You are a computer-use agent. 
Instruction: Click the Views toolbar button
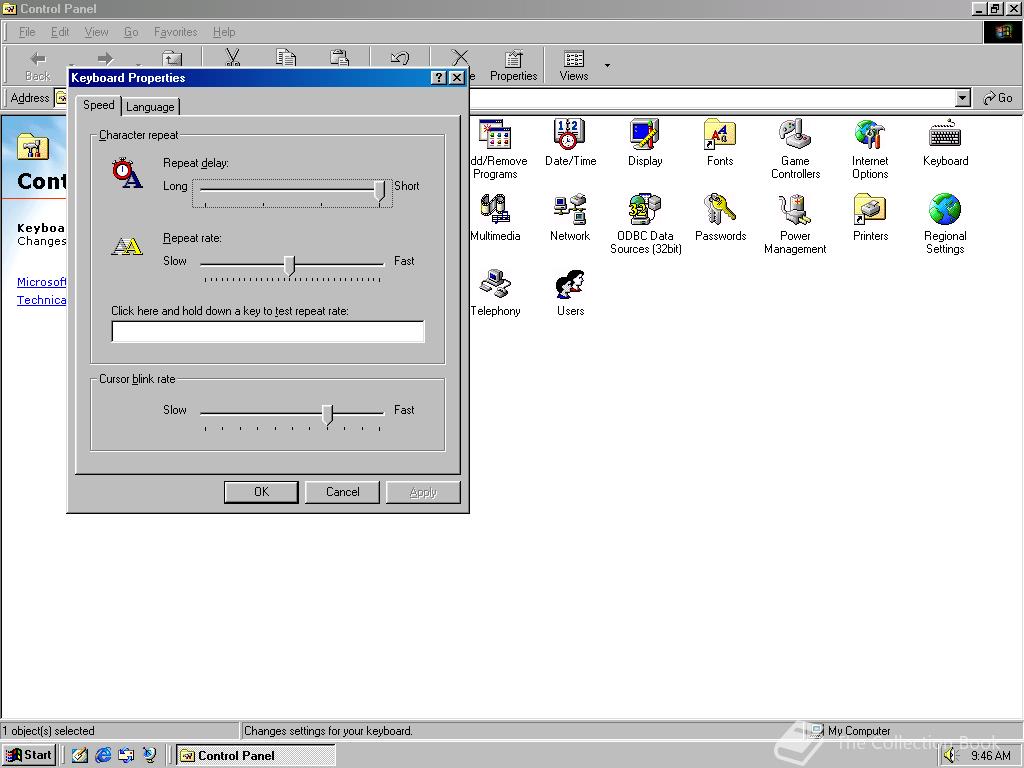573,65
